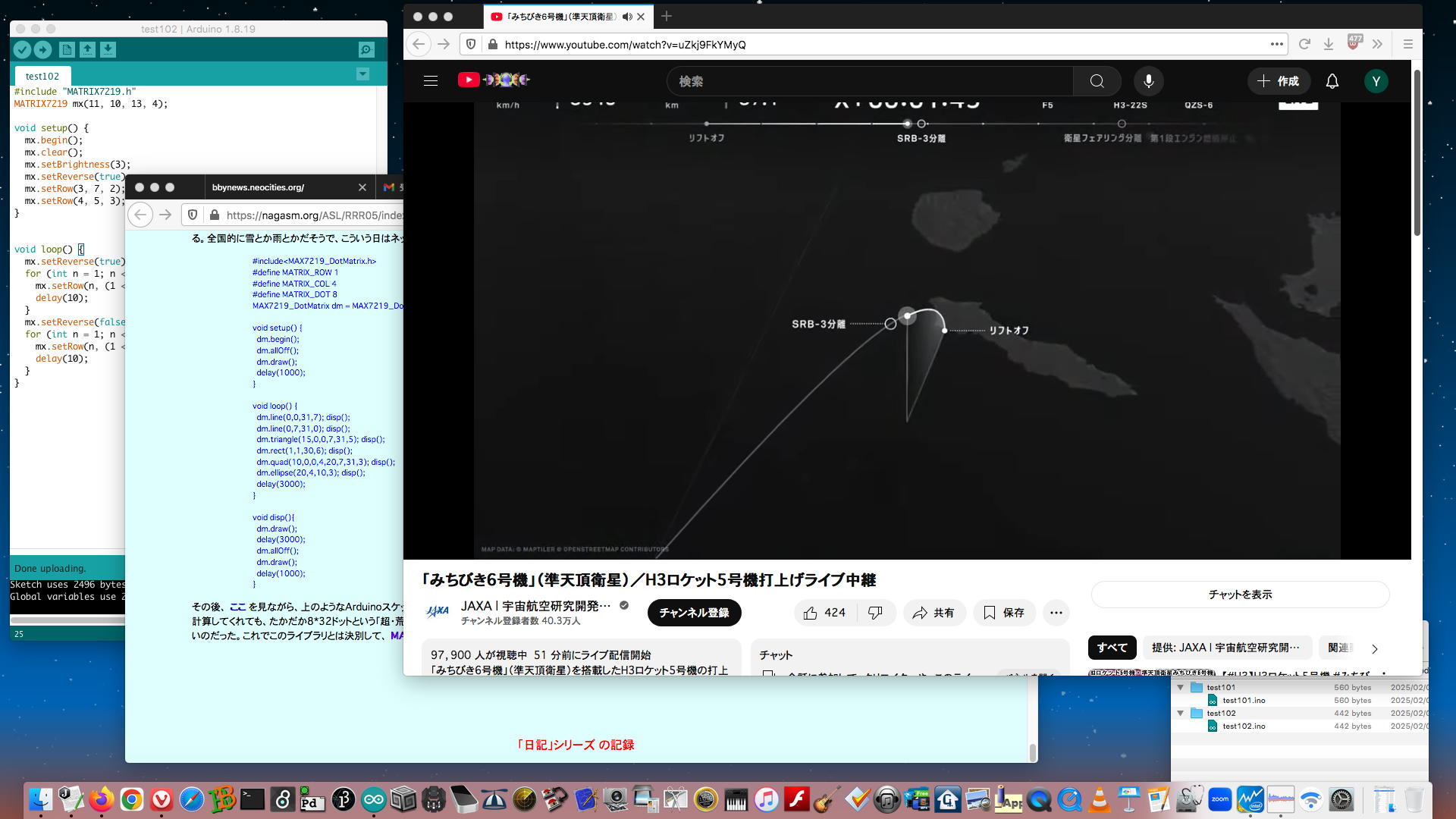
Task: Click YouTube voice search microphone
Action: click(x=1148, y=81)
